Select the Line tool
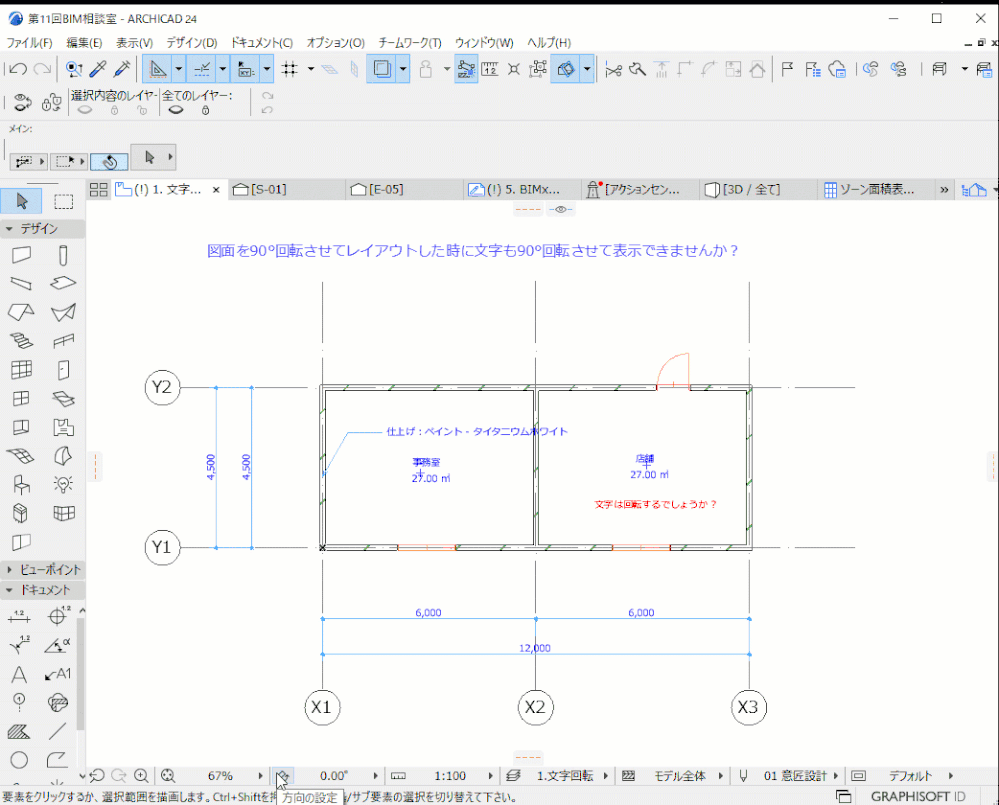Viewport: 999px width, 805px height. [58, 732]
